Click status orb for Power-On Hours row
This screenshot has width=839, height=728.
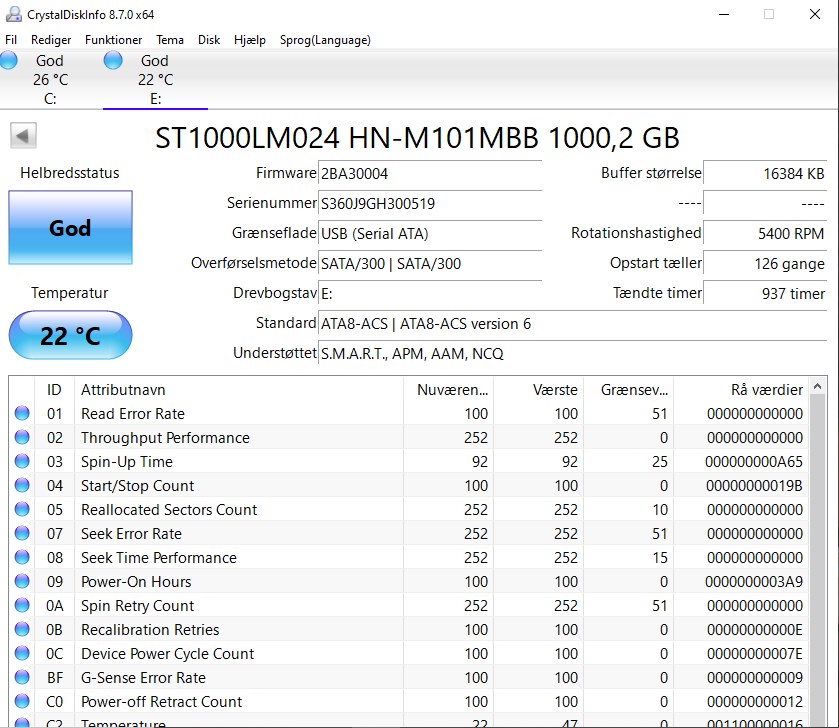pos(22,581)
